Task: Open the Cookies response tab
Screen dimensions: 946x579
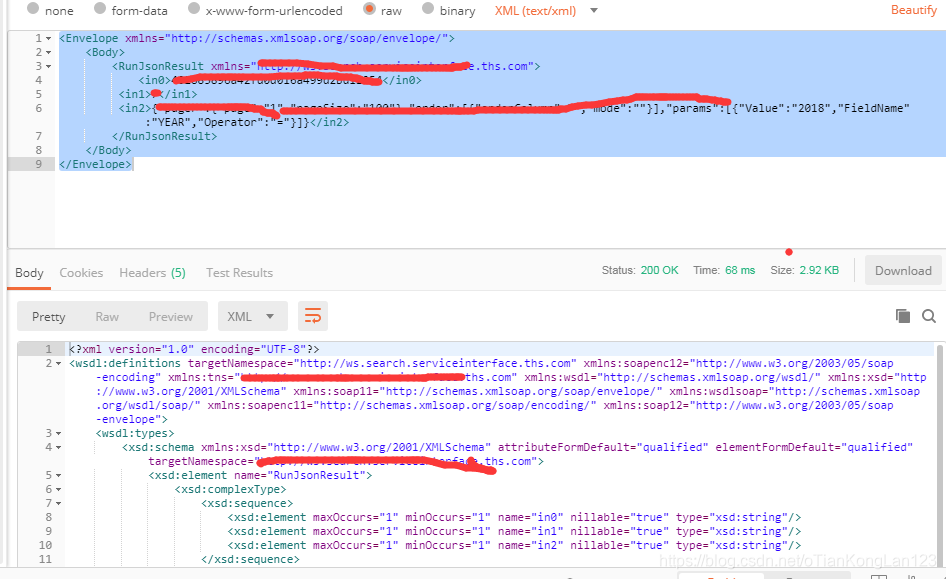Action: [81, 273]
